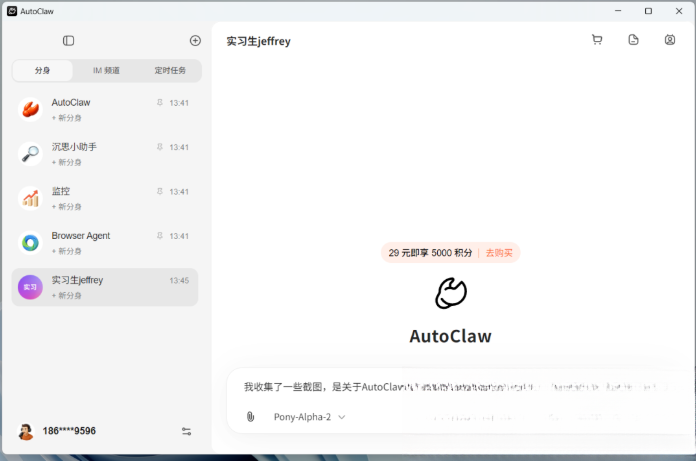696x461 pixels.
Task: Click the pin icon on Browser Agent row
Action: pyautogui.click(x=160, y=236)
